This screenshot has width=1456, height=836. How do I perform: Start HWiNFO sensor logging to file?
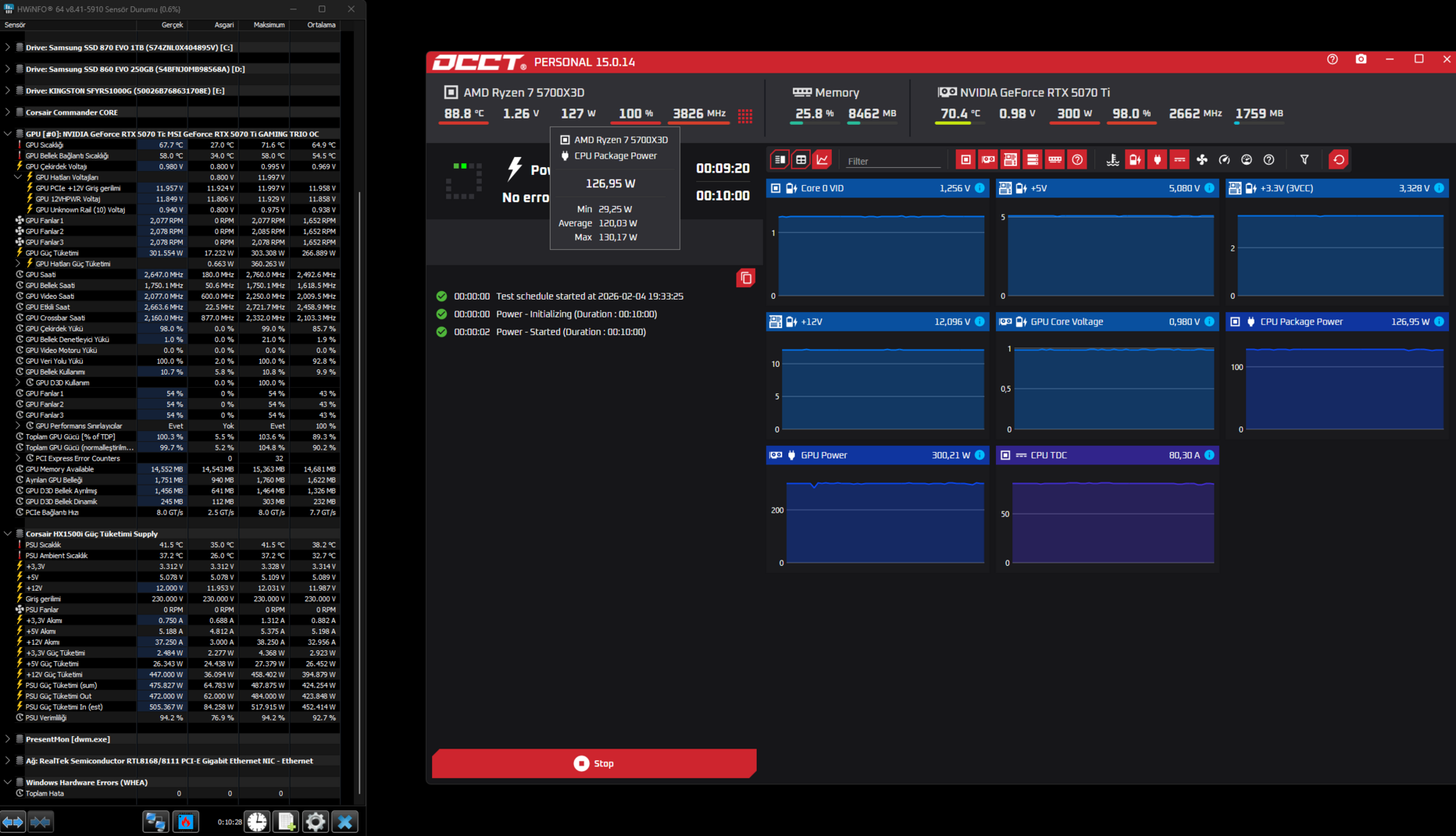287,822
